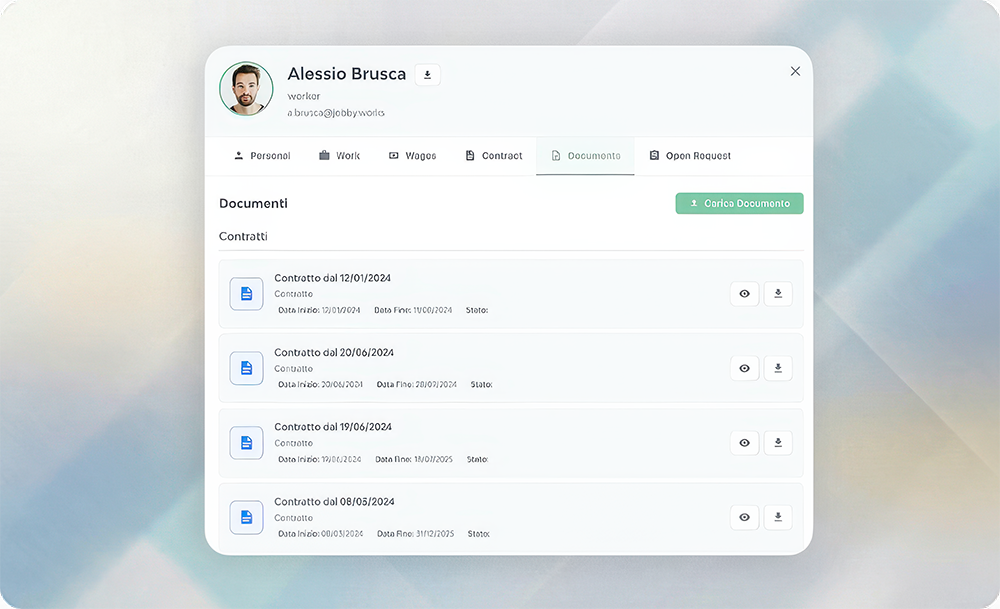This screenshot has width=1000, height=609.
Task: Download the Contratto dal 20/06/2024 file
Action: click(778, 368)
